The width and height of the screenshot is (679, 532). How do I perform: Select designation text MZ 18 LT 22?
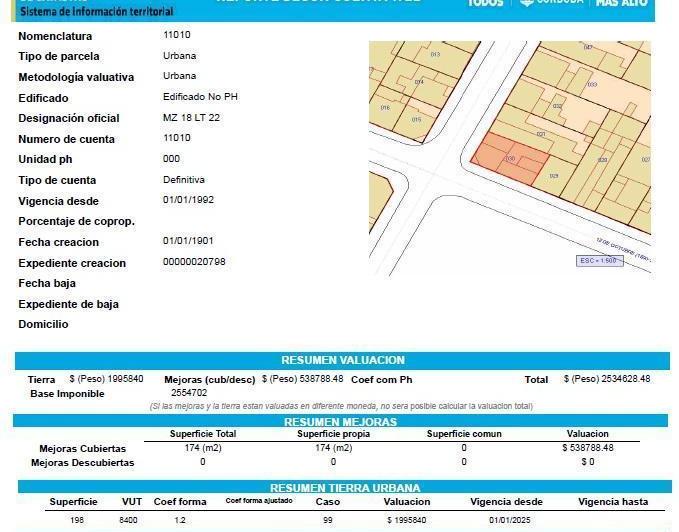coord(191,118)
